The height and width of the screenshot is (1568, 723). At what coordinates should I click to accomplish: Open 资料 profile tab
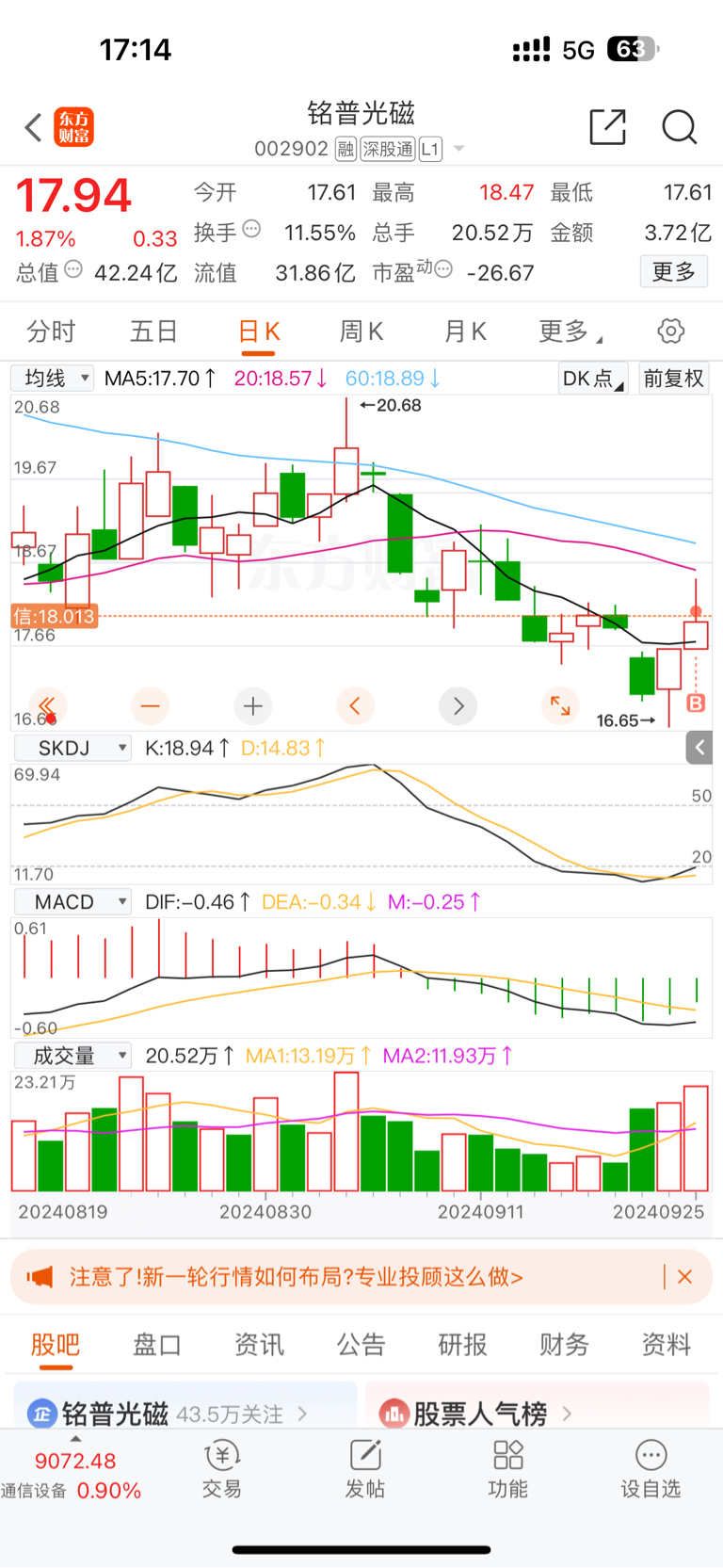[x=667, y=1345]
